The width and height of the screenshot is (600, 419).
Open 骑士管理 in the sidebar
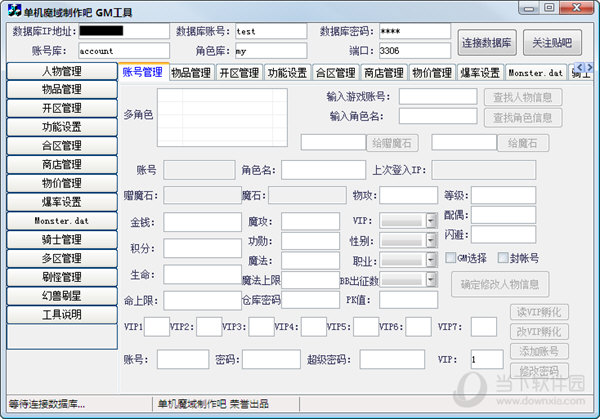62,240
